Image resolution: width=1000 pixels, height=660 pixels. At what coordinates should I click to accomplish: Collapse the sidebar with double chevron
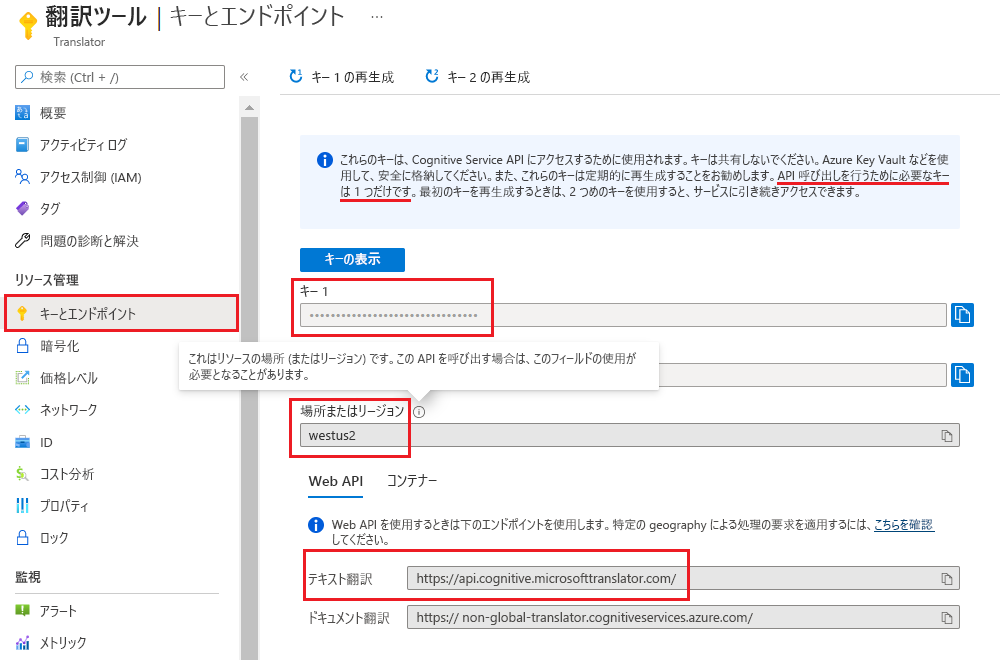click(x=244, y=77)
